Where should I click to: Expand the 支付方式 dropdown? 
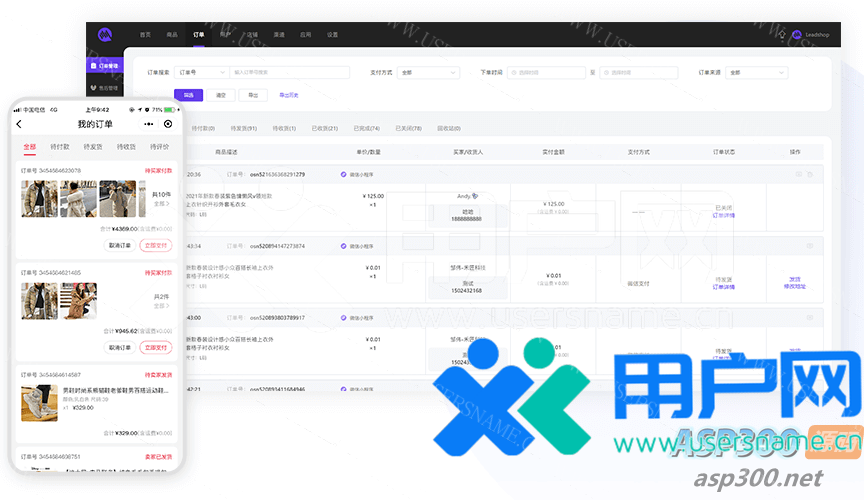[x=424, y=72]
